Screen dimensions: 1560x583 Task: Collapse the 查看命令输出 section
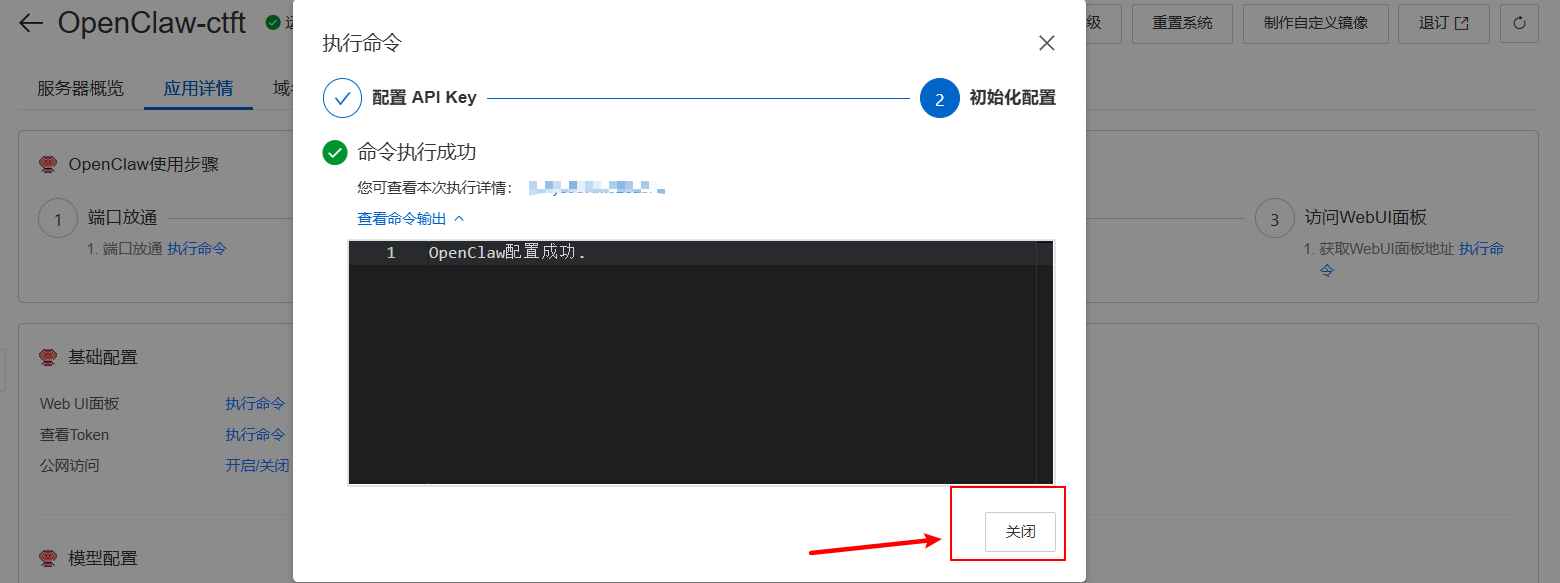411,218
